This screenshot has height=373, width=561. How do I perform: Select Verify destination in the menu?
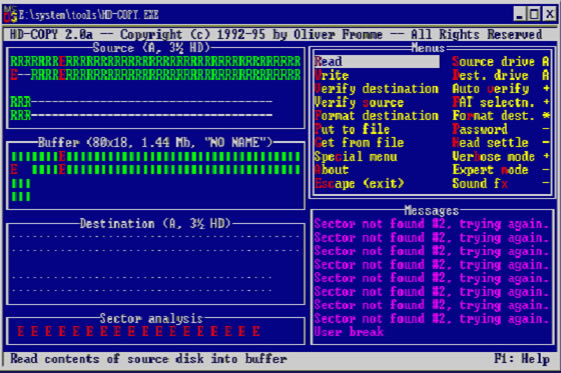(x=376, y=89)
